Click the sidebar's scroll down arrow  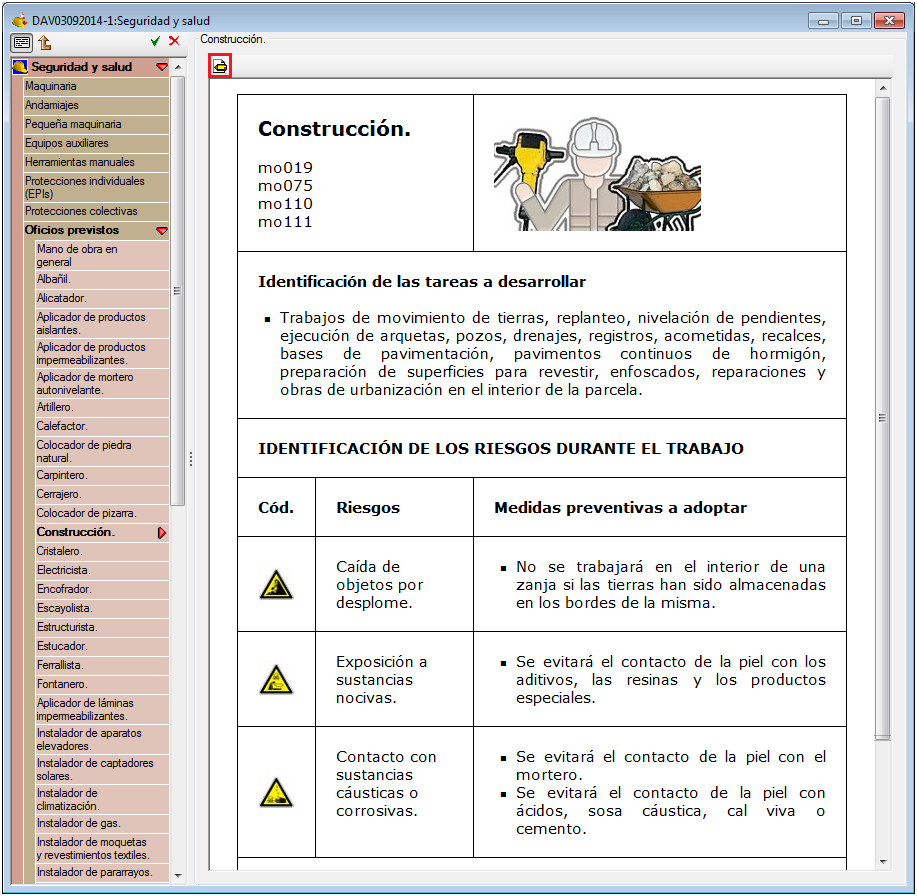[178, 876]
